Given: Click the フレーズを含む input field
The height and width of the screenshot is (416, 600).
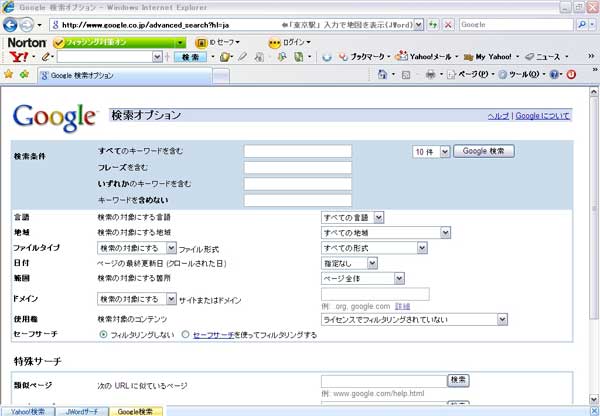Looking at the screenshot, I should click(298, 168).
